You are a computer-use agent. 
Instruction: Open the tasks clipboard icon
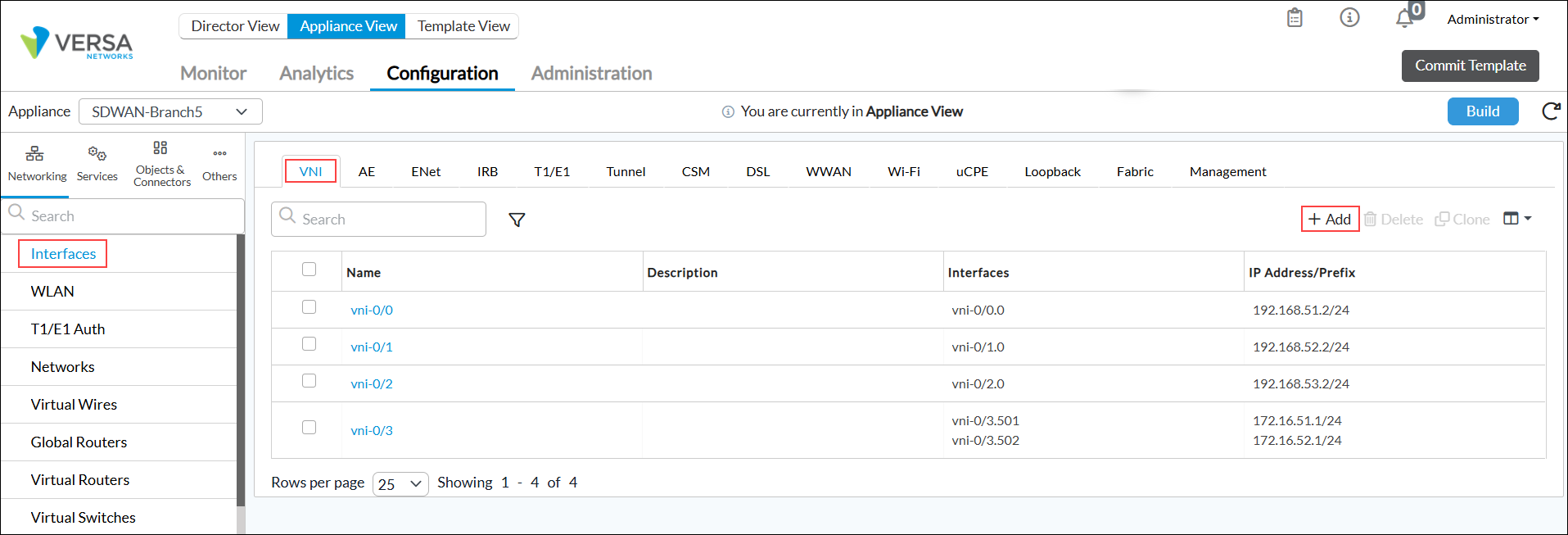point(1295,17)
